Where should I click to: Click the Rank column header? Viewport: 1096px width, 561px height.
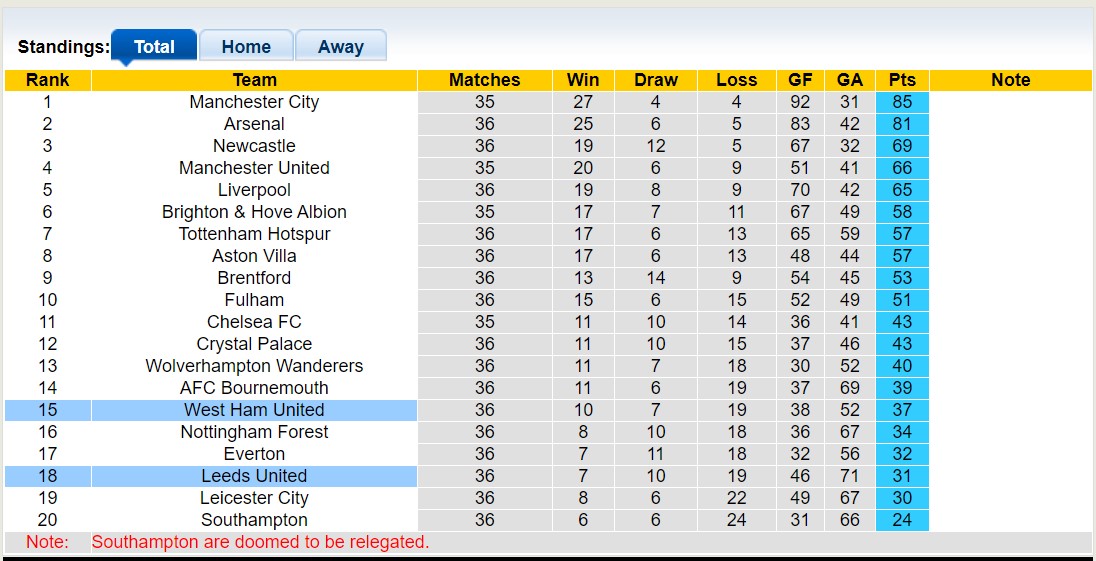coord(47,80)
